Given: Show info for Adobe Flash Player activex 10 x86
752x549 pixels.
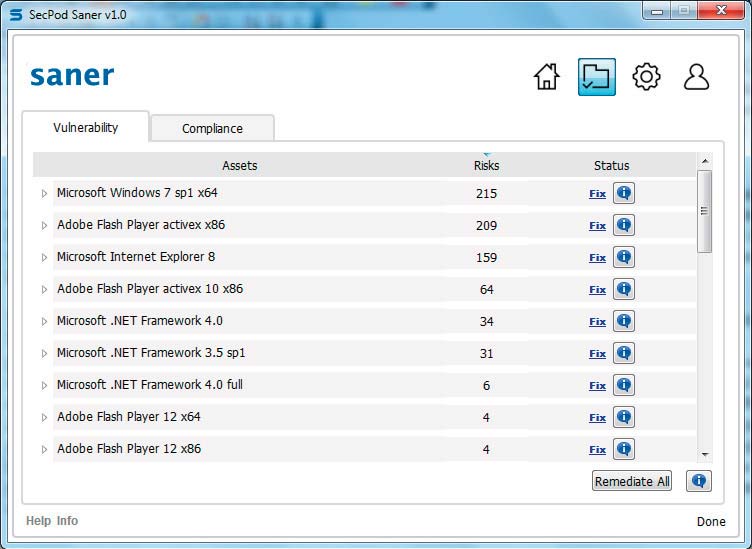Looking at the screenshot, I should [623, 289].
